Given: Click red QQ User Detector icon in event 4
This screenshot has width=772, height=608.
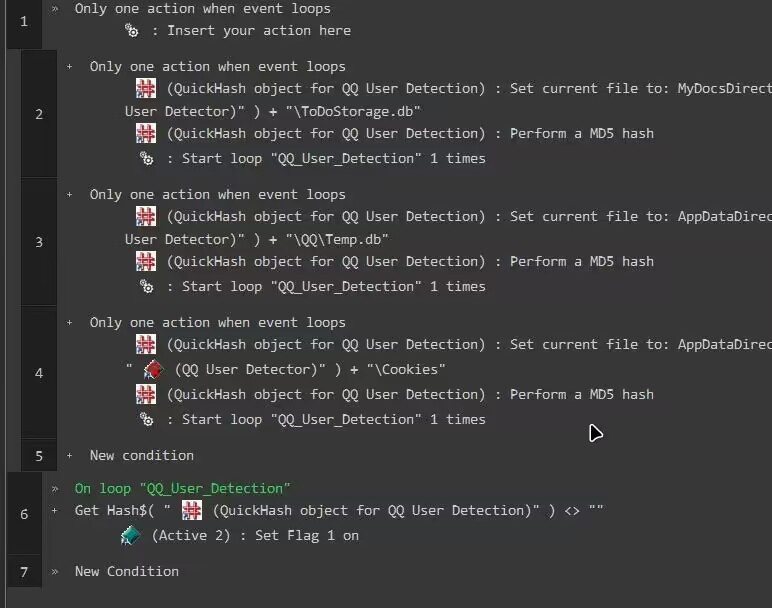Looking at the screenshot, I should pos(152,369).
